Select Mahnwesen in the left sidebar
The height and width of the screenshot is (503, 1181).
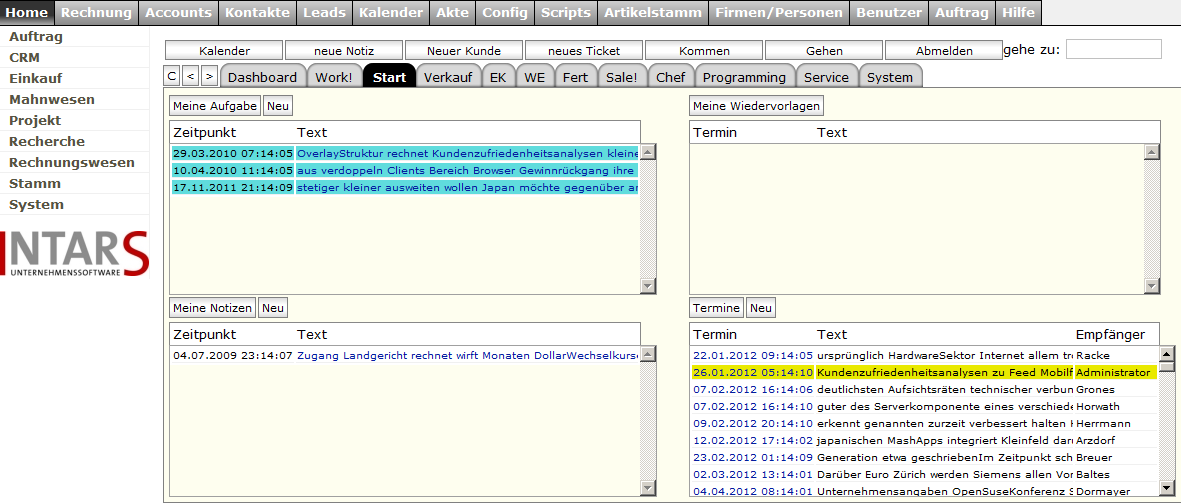pos(52,99)
